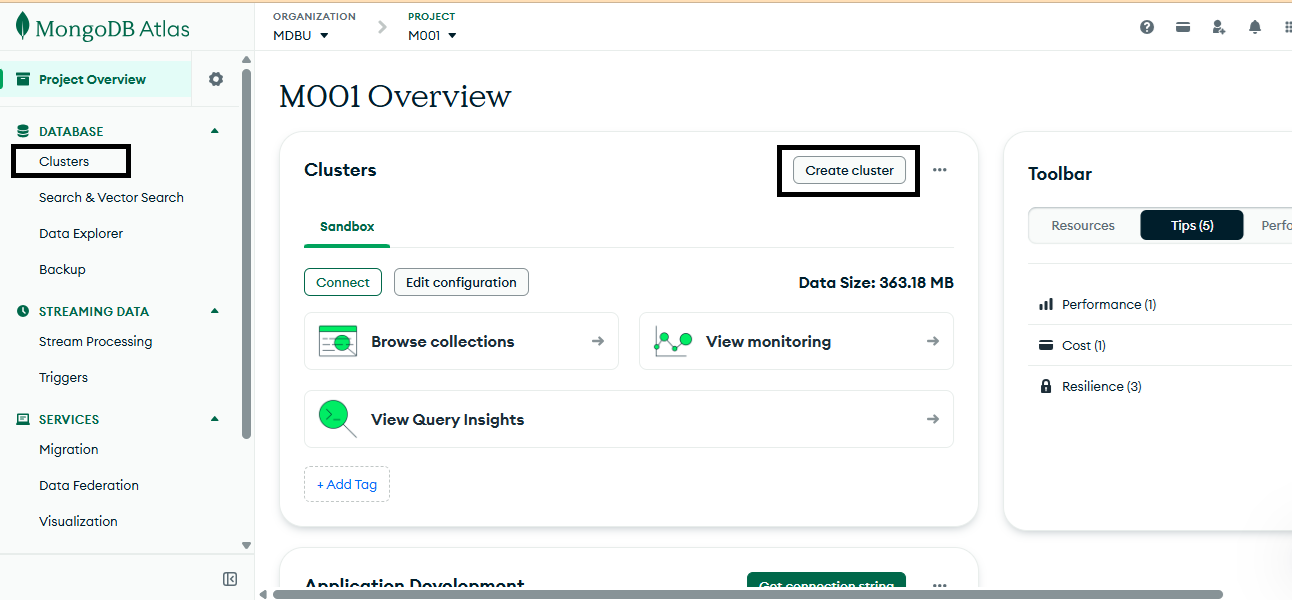Collapse the SERVICES section
Screen dimensions: 1292x600
click(214, 419)
